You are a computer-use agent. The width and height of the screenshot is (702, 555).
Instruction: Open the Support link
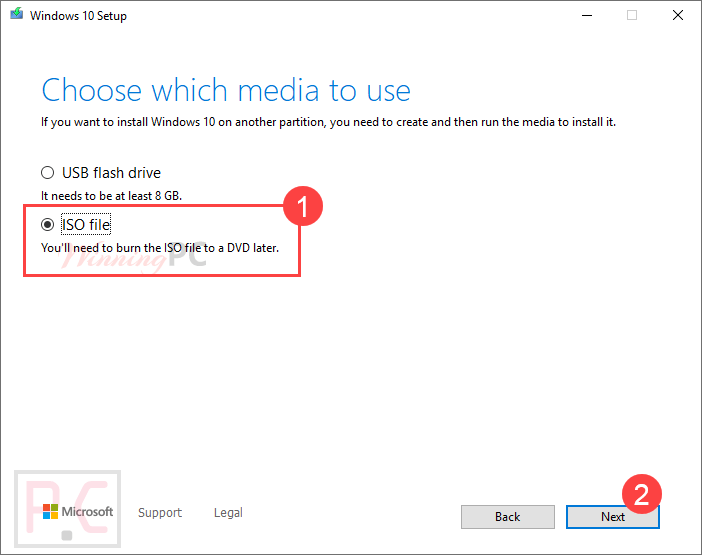click(x=160, y=512)
